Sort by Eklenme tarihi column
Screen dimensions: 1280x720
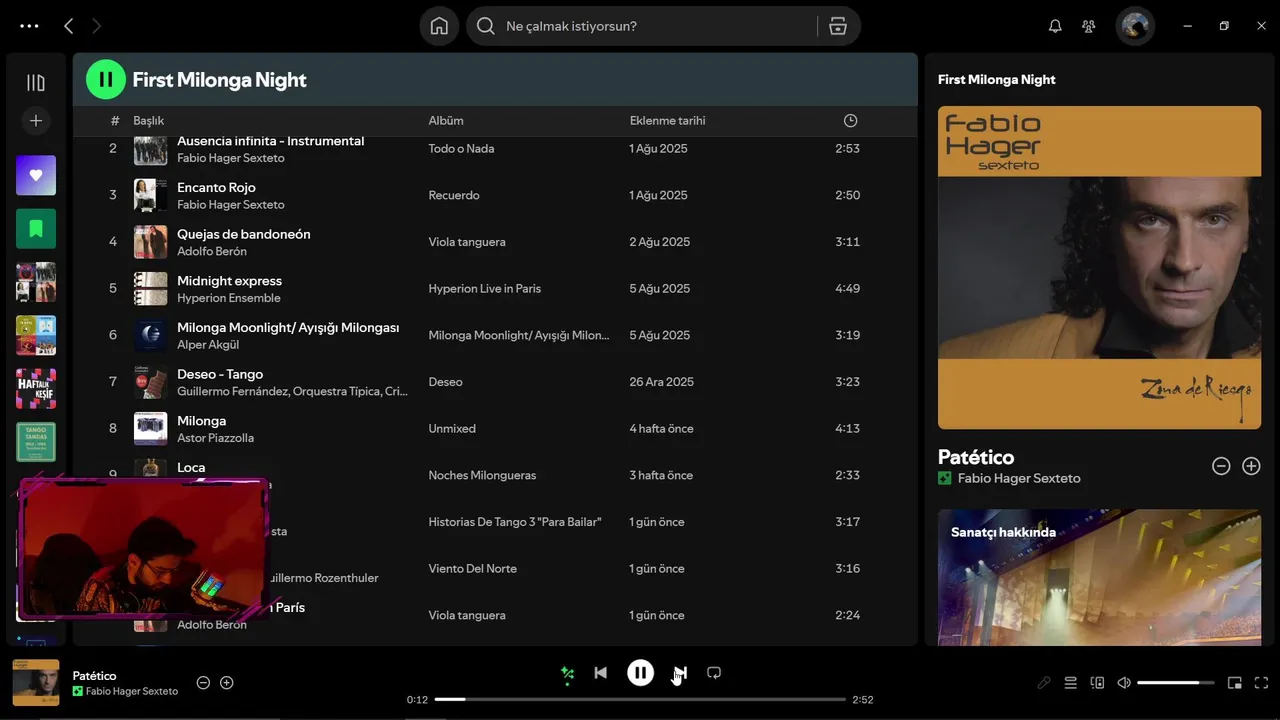[667, 121]
